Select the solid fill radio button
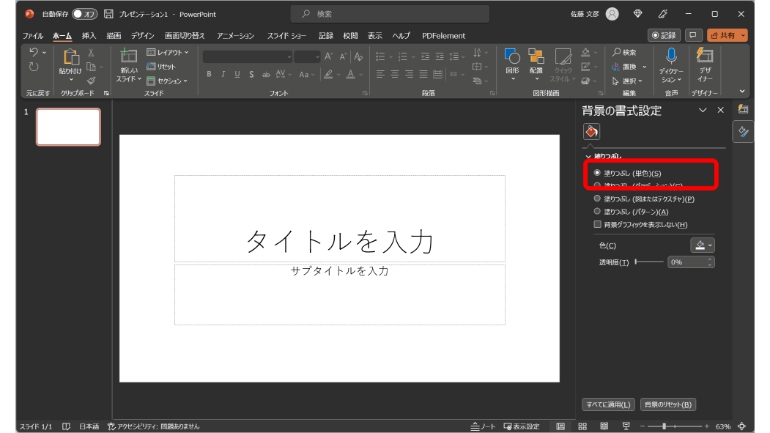Image resolution: width=770 pixels, height=433 pixels. [x=598, y=172]
